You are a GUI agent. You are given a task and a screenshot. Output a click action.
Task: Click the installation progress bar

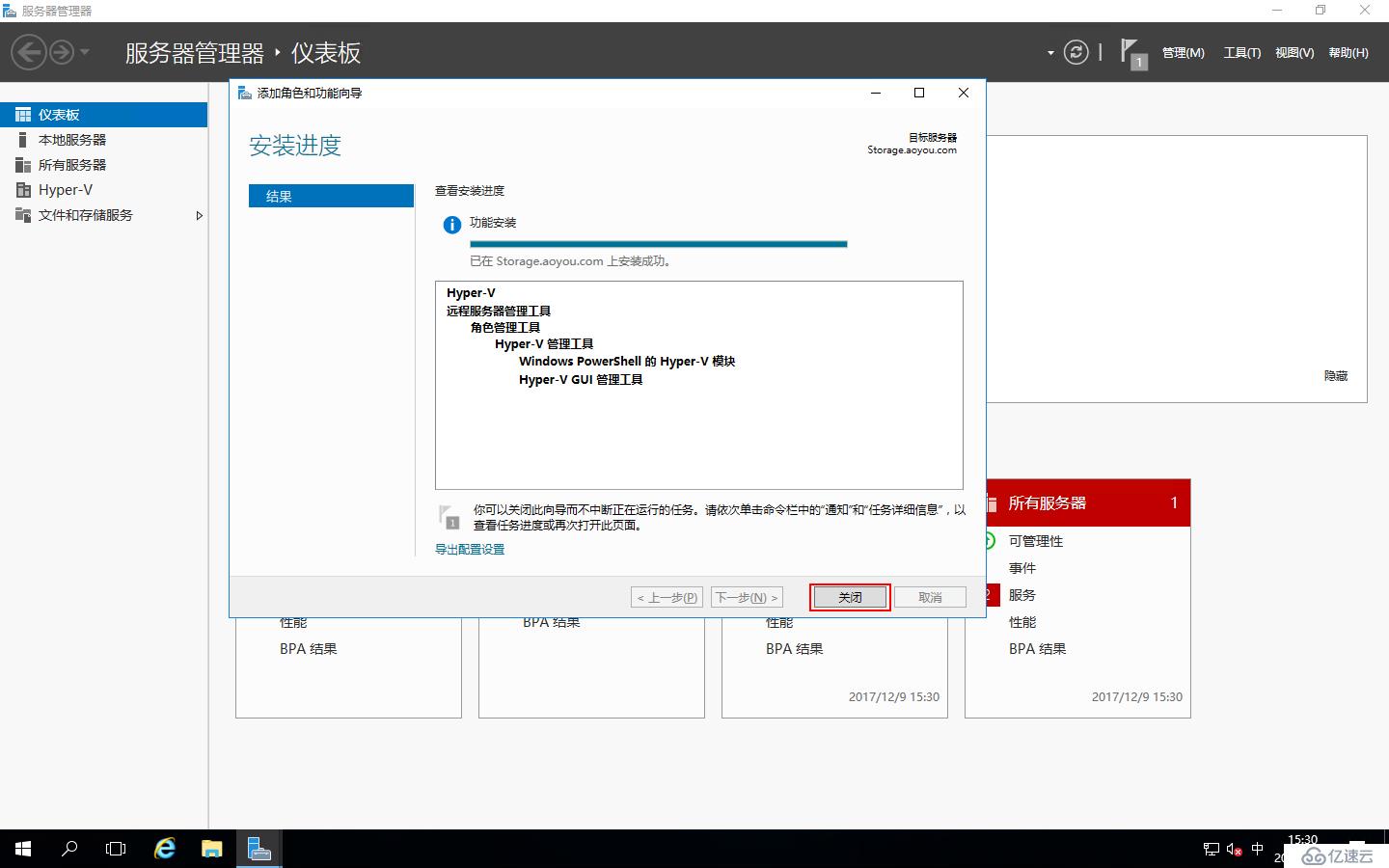pos(658,244)
